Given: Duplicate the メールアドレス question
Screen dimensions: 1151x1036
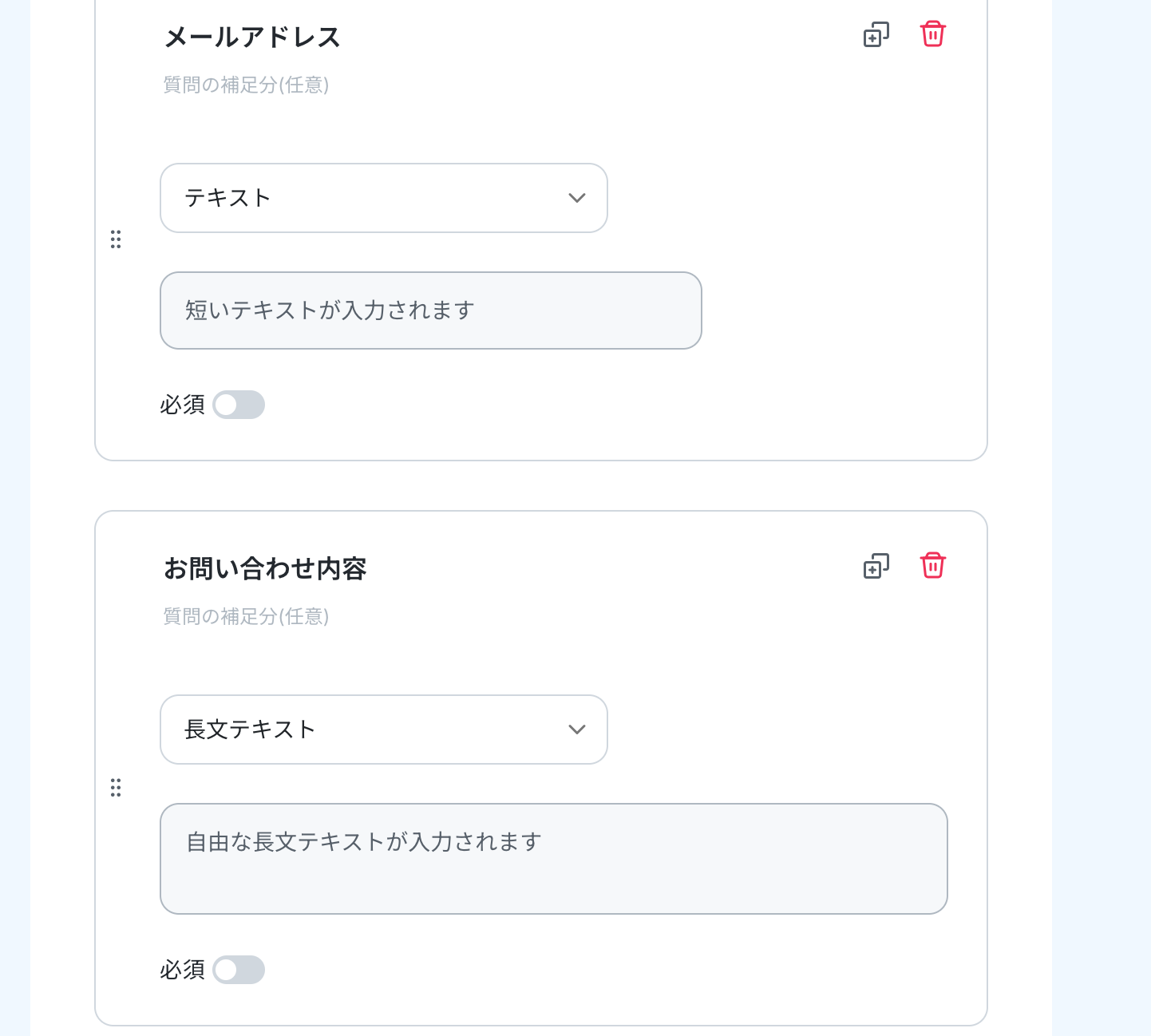Looking at the screenshot, I should 876,34.
